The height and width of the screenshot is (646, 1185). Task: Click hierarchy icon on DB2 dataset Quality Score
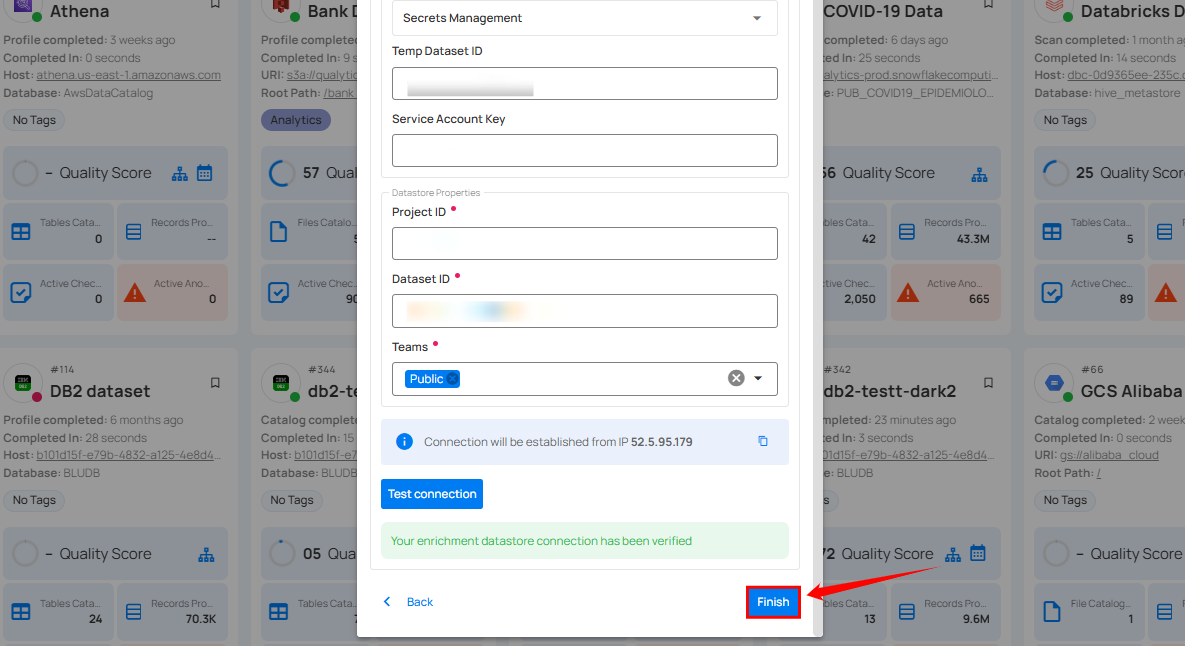click(207, 554)
